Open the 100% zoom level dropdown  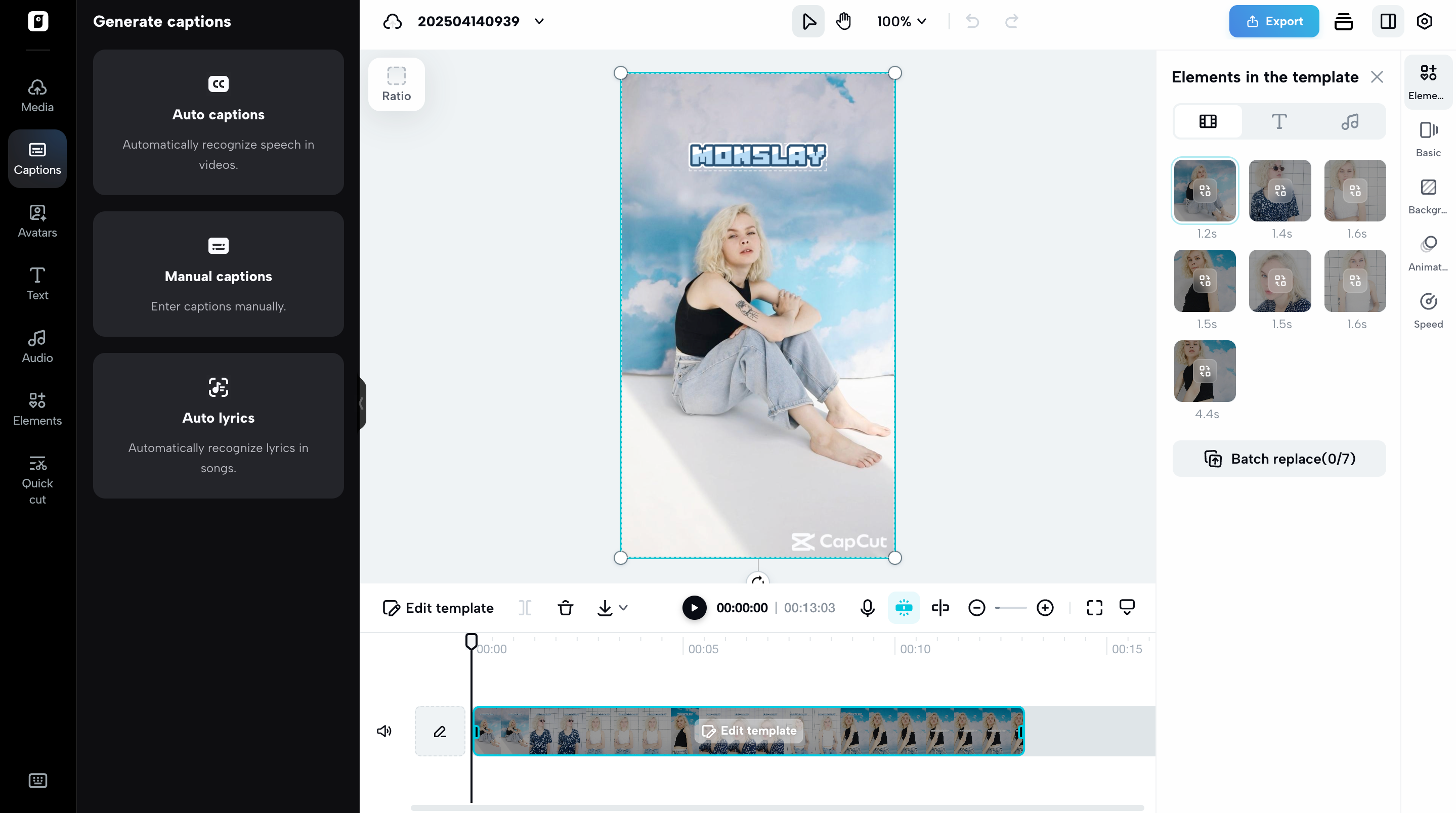coord(901,21)
